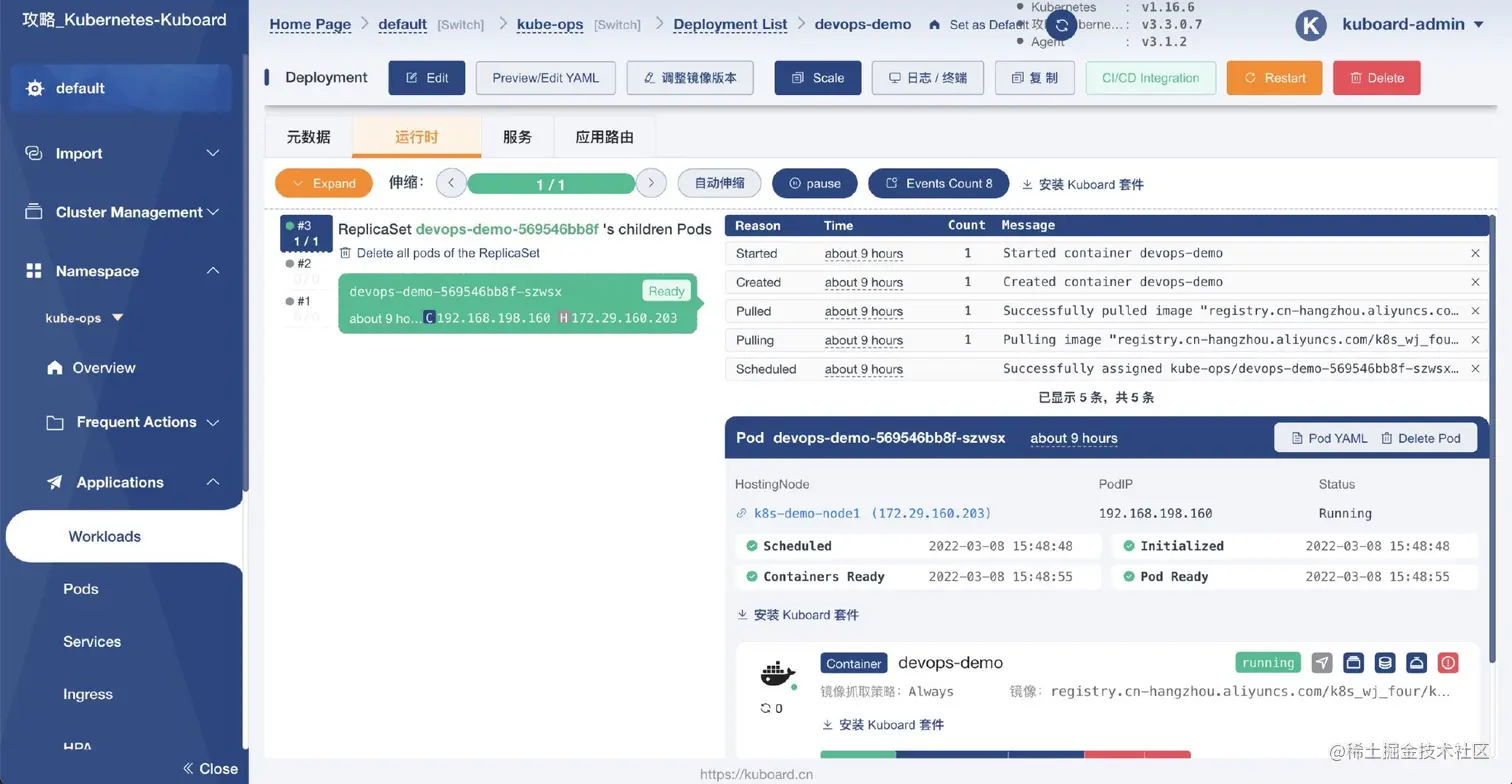Click the 调整镜像版本 button

click(x=690, y=78)
